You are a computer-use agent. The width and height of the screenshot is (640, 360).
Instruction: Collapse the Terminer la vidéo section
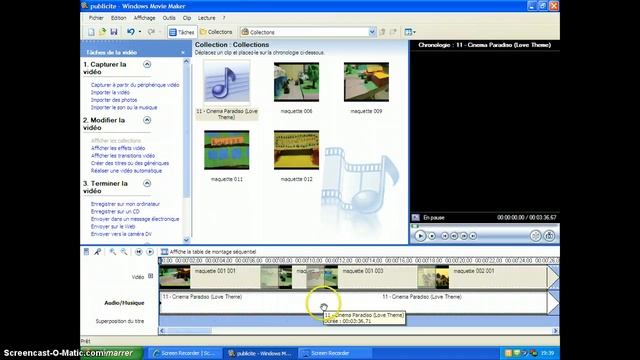[x=147, y=183]
